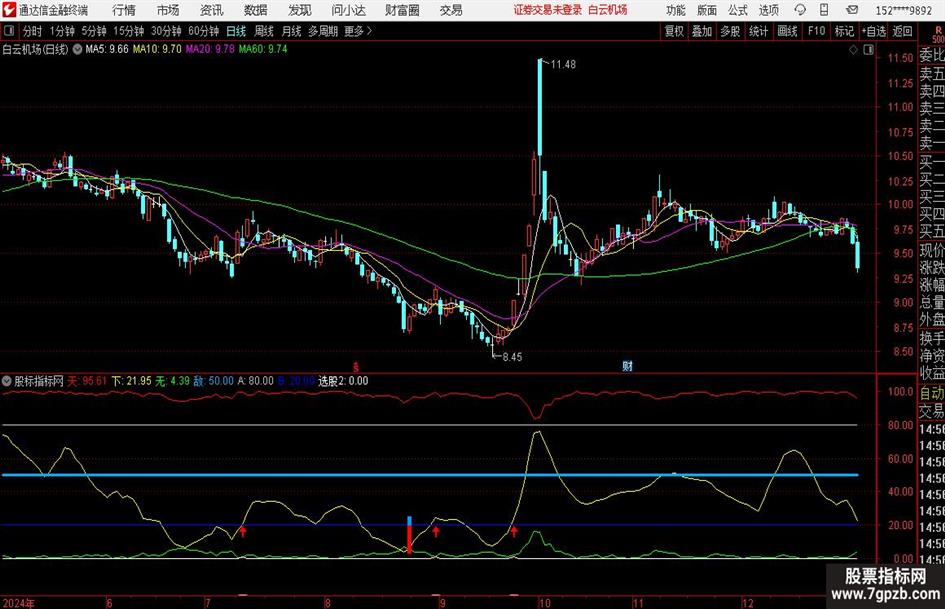Click the MA5: 9.66 value label

(107, 49)
